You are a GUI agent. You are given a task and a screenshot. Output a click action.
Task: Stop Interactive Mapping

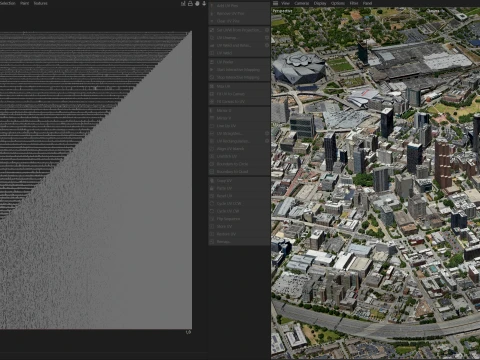[x=239, y=77]
